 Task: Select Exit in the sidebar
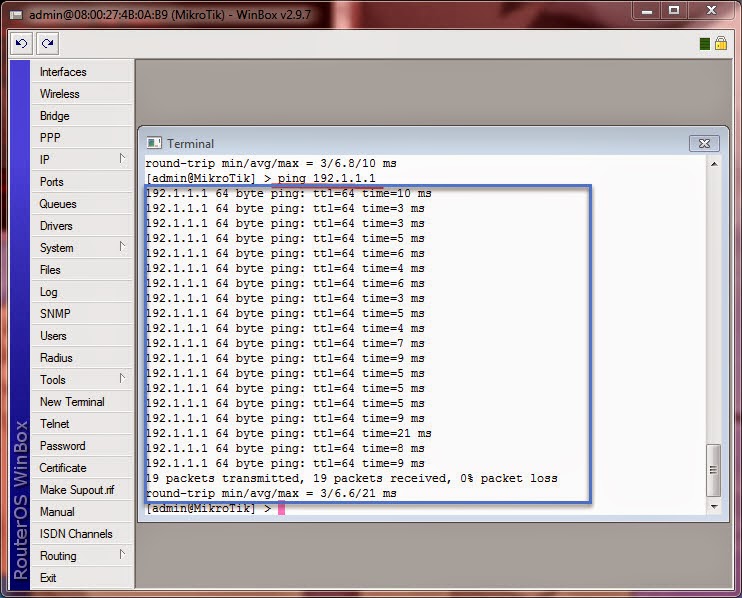pyautogui.click(x=82, y=578)
